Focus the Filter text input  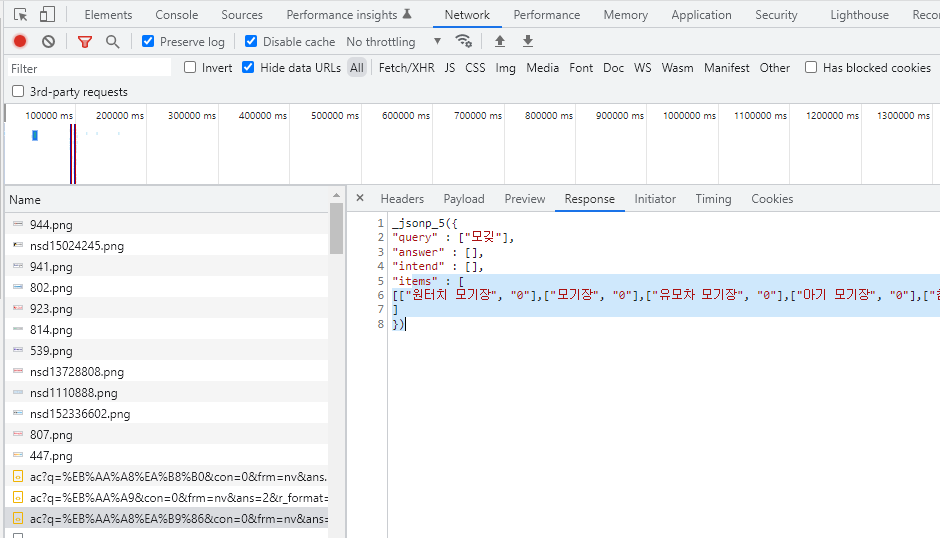coord(89,68)
